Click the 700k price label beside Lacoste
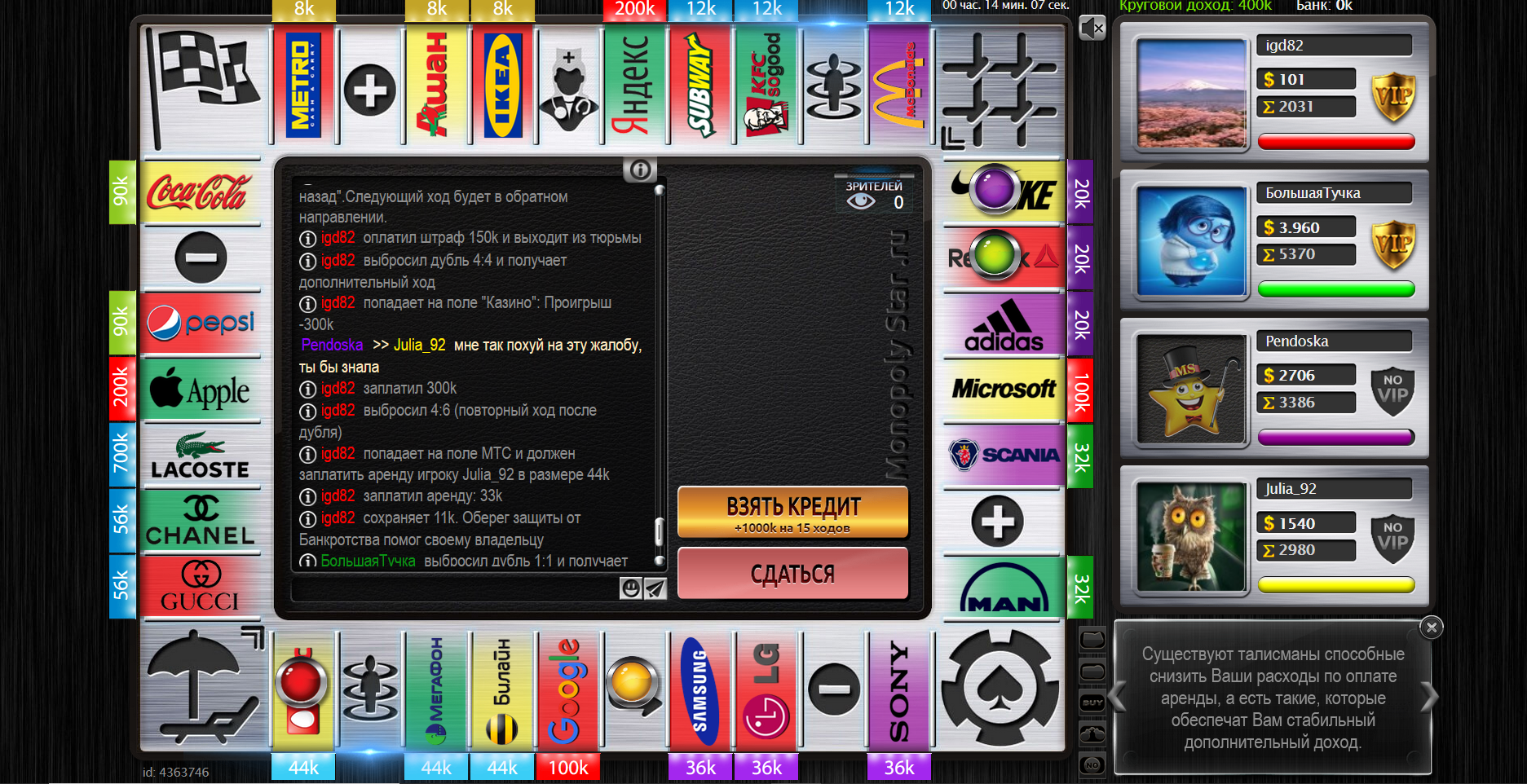The height and width of the screenshot is (784, 1527). [121, 453]
